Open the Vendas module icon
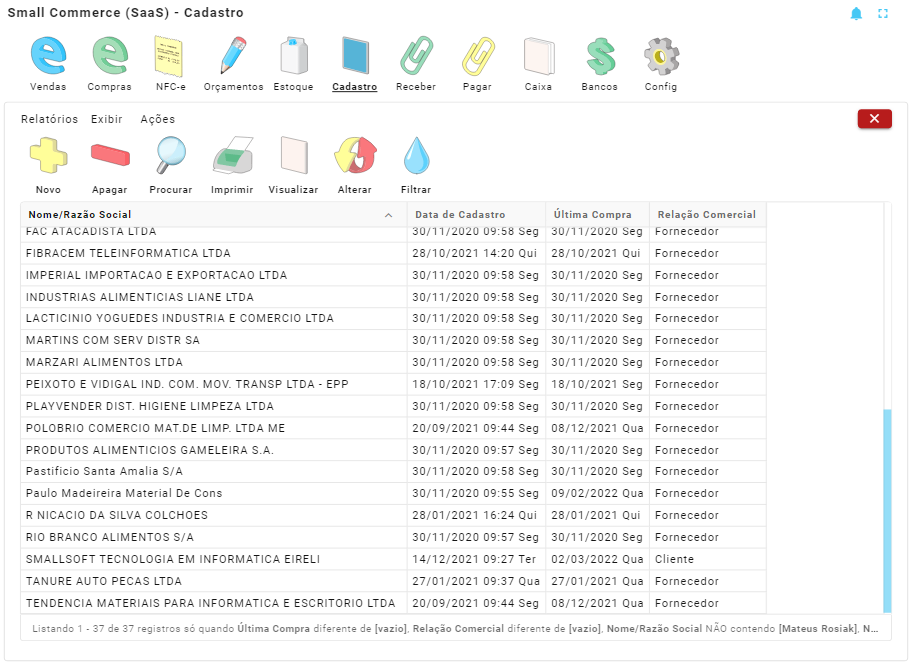This screenshot has height=665, width=912. [x=48, y=56]
